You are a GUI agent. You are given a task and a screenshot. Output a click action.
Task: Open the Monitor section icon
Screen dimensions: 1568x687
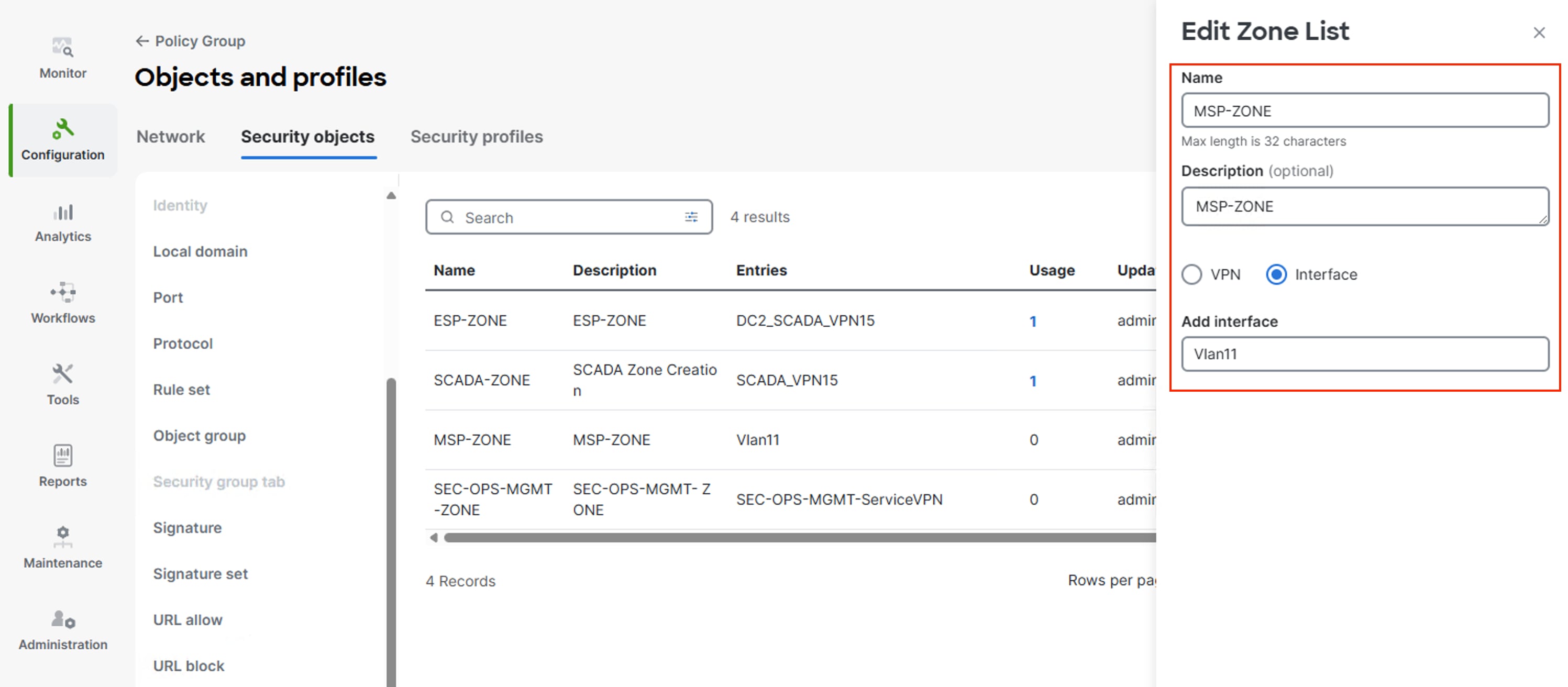[63, 47]
